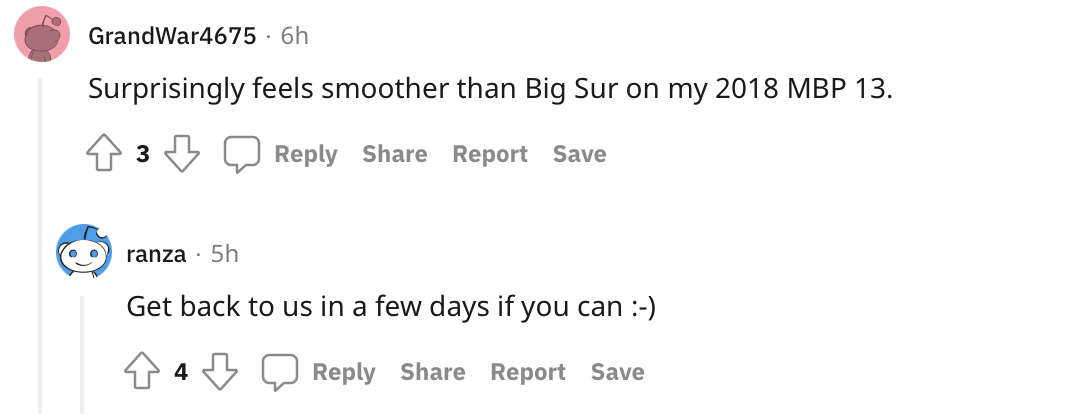Viewport: 1080px width, 420px height.
Task: Share GrandWar4675's comment
Action: click(x=395, y=154)
